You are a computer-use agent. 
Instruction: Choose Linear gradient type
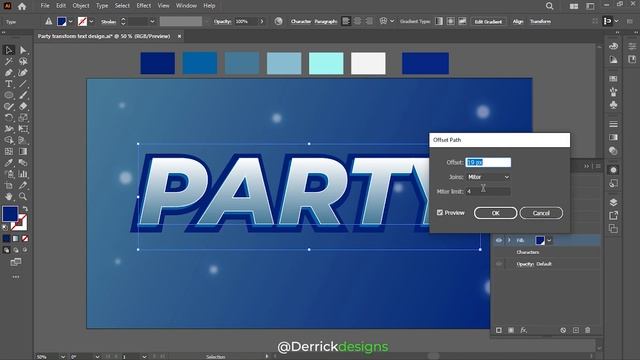coord(439,22)
